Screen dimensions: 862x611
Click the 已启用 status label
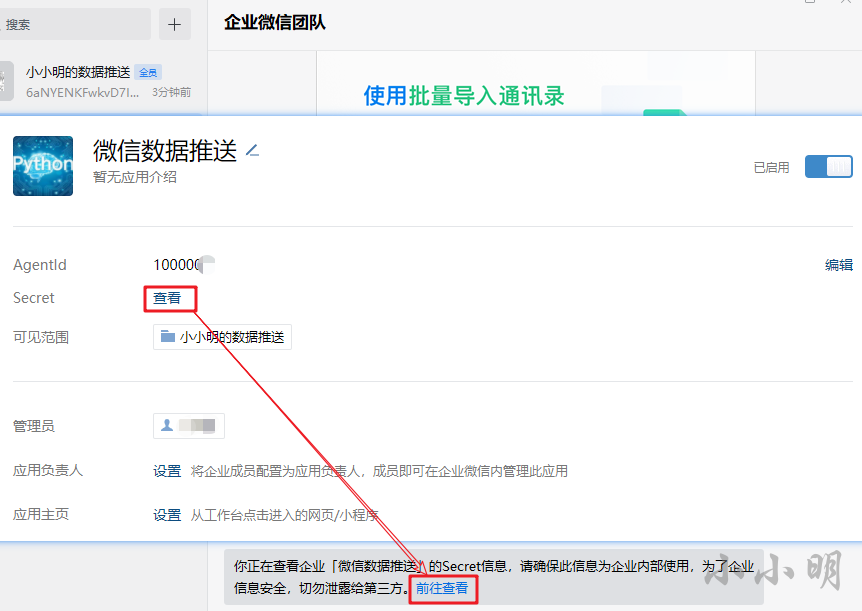(772, 167)
